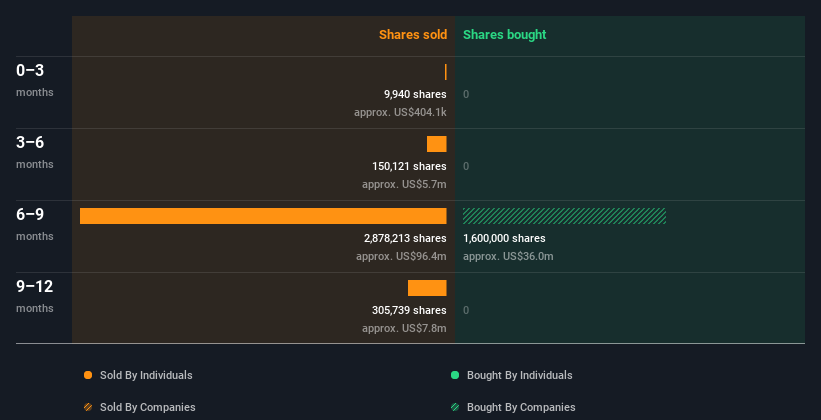
Task: Click the orange Sold By Individuals legend dot
Action: (88, 375)
